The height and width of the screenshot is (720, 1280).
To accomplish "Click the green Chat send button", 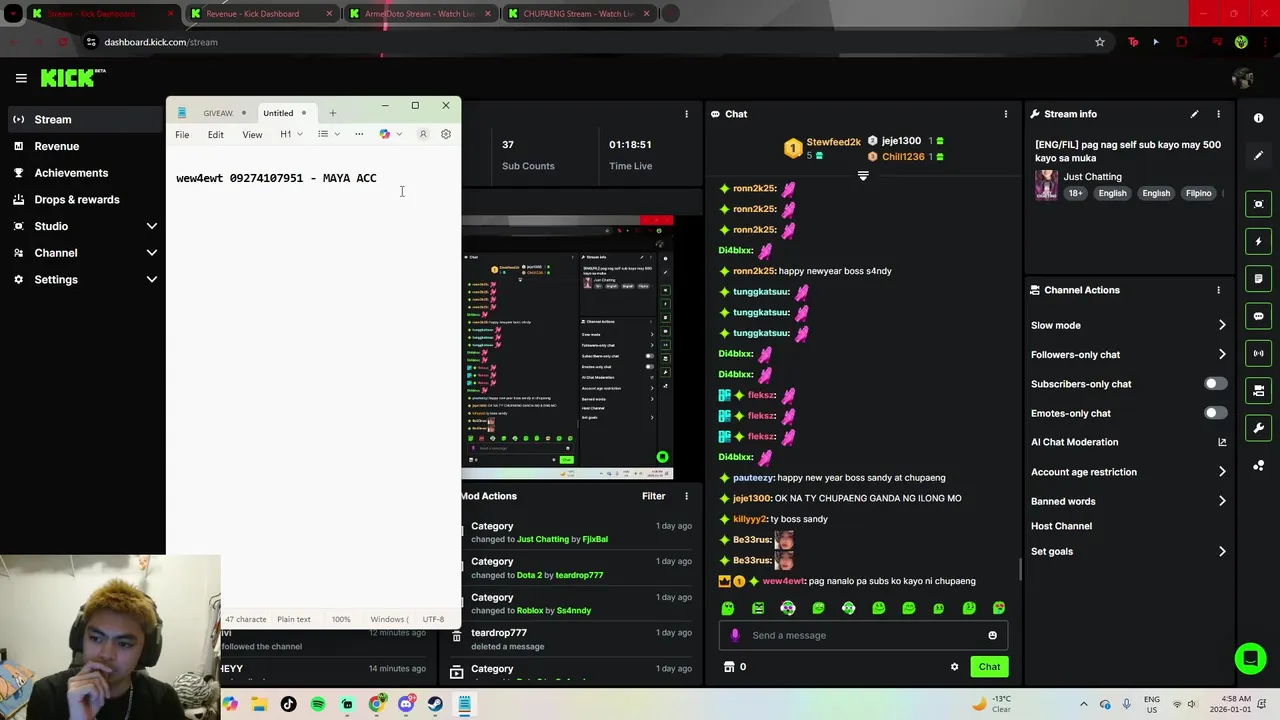I will [x=989, y=667].
